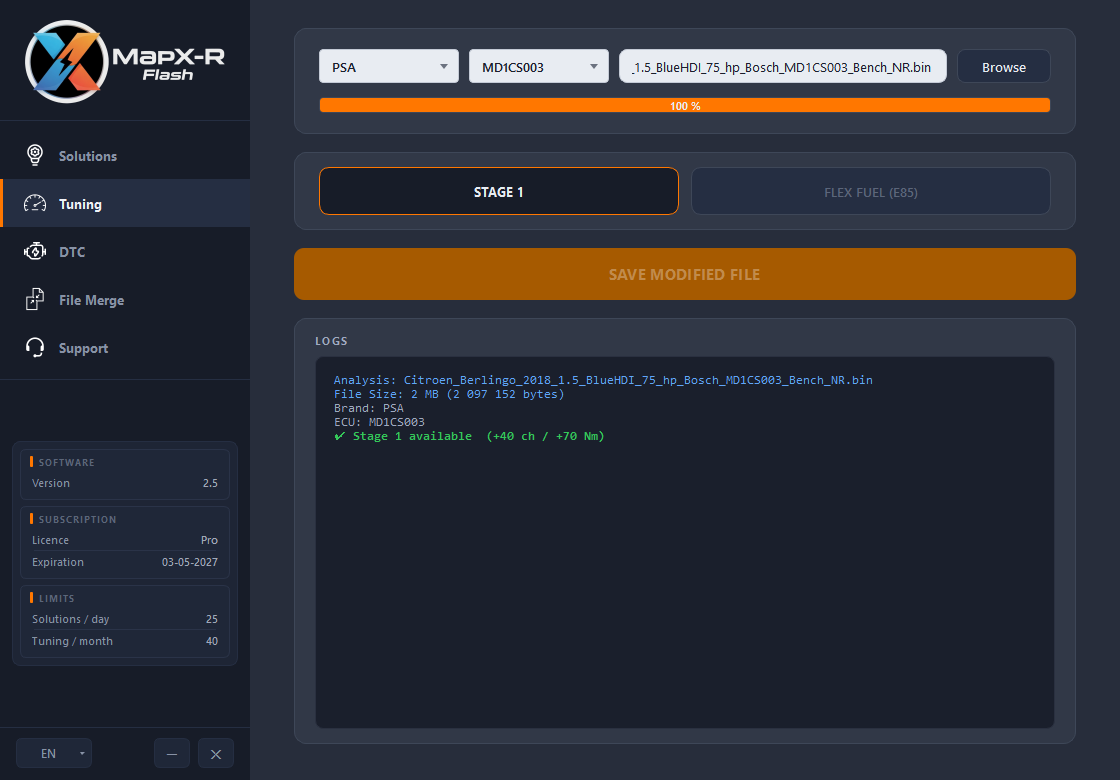Image resolution: width=1120 pixels, height=780 pixels.
Task: Open the MD1CS003 ECU dropdown
Action: click(539, 66)
